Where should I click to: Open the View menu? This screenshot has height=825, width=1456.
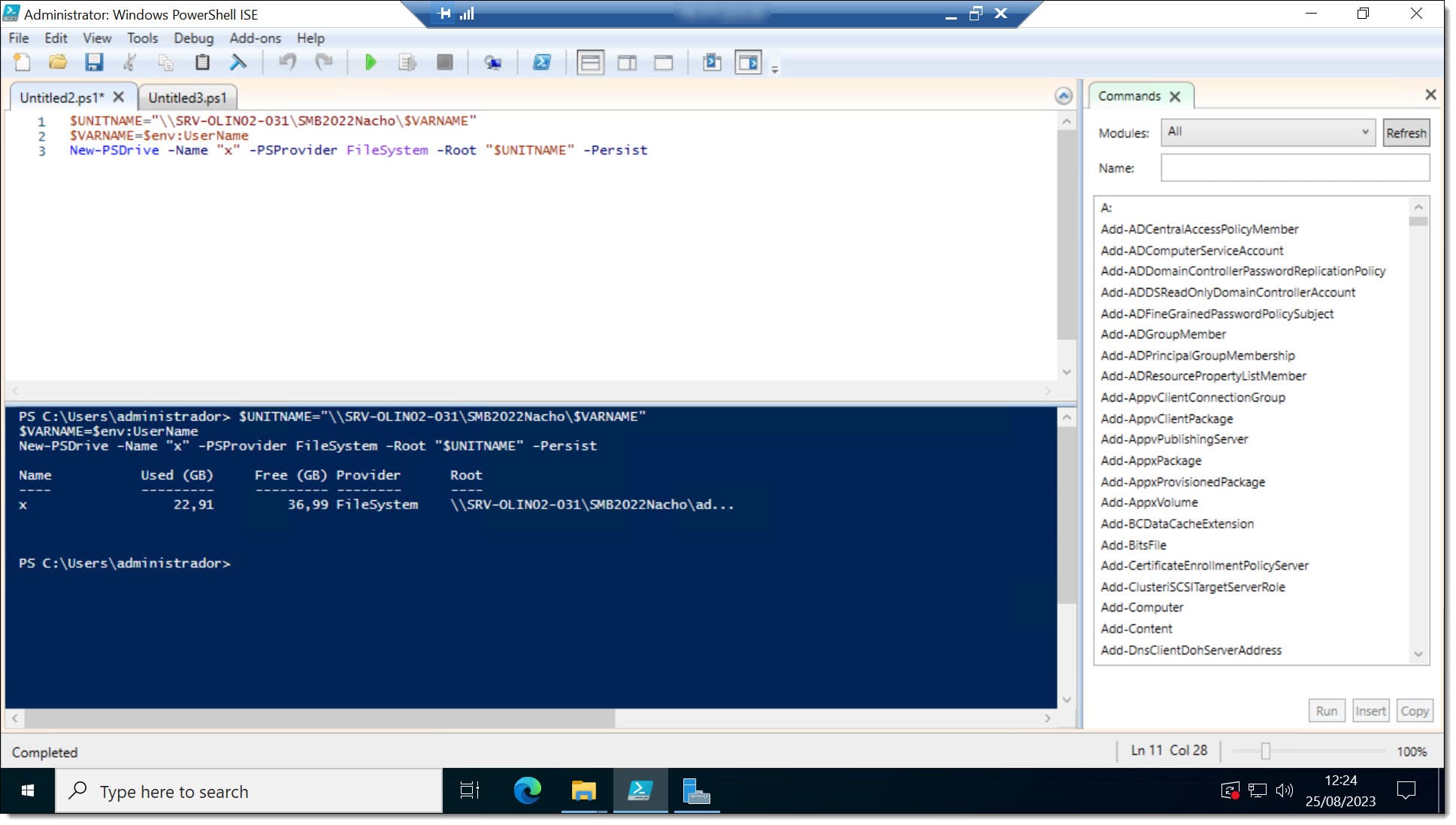97,38
